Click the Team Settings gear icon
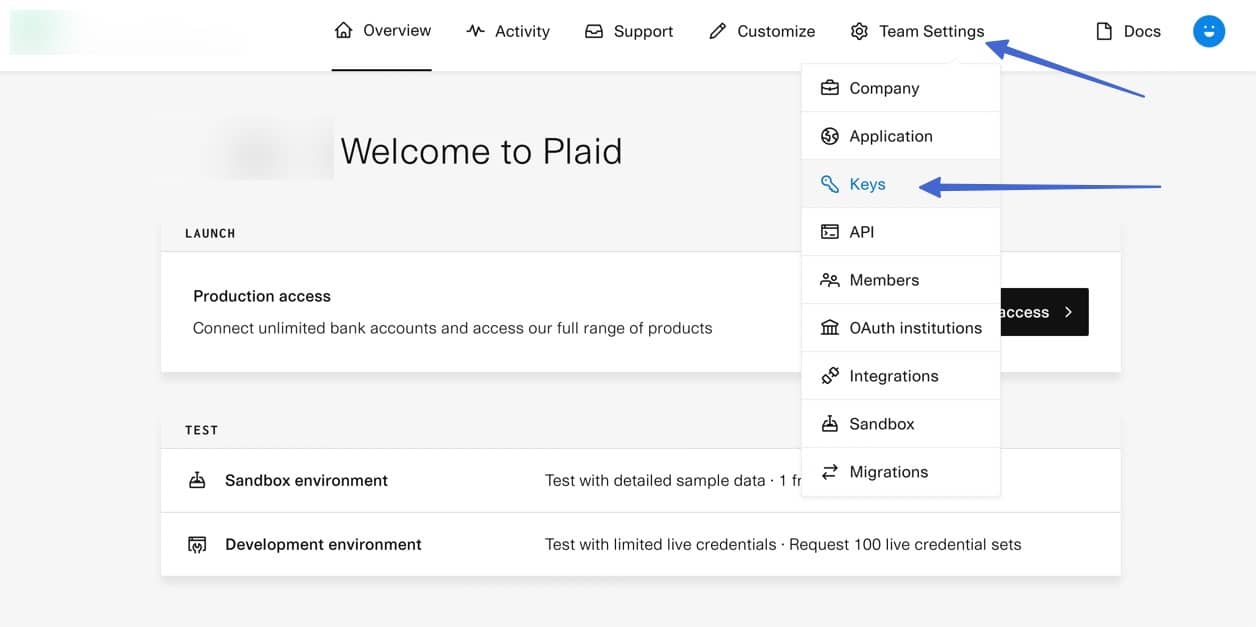This screenshot has width=1256, height=627. [x=859, y=31]
